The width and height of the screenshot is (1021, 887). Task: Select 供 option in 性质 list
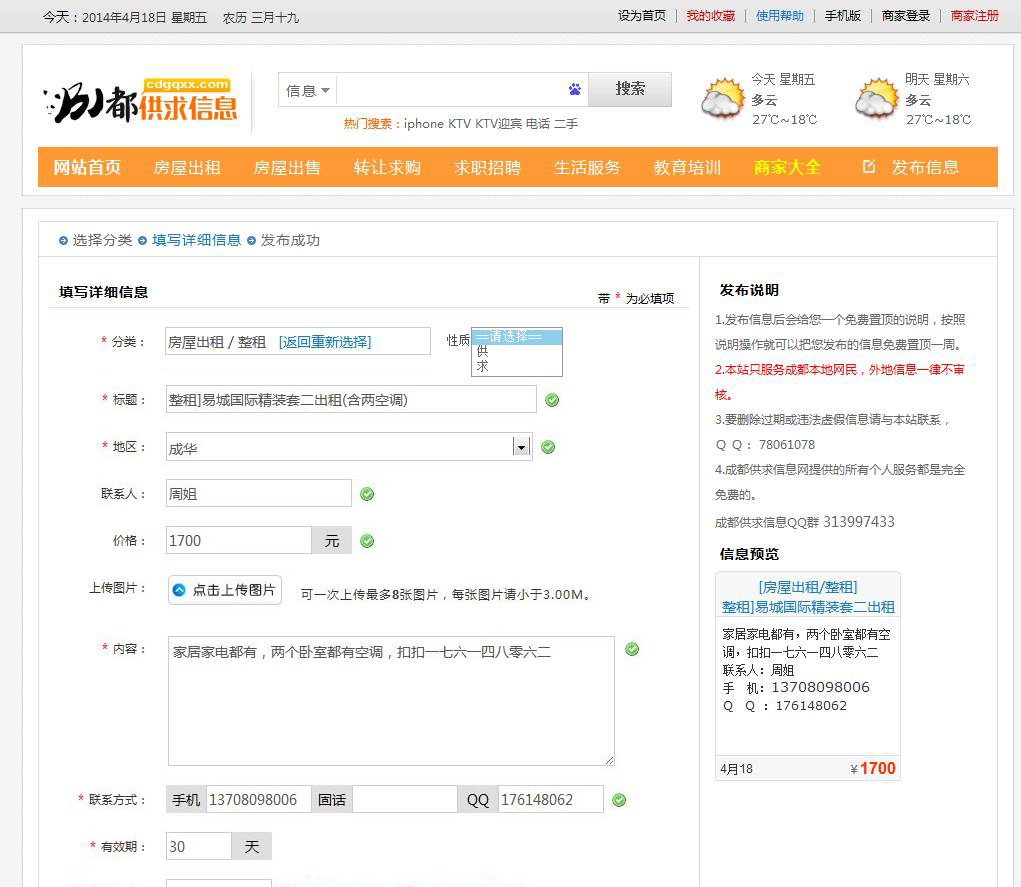tap(483, 352)
